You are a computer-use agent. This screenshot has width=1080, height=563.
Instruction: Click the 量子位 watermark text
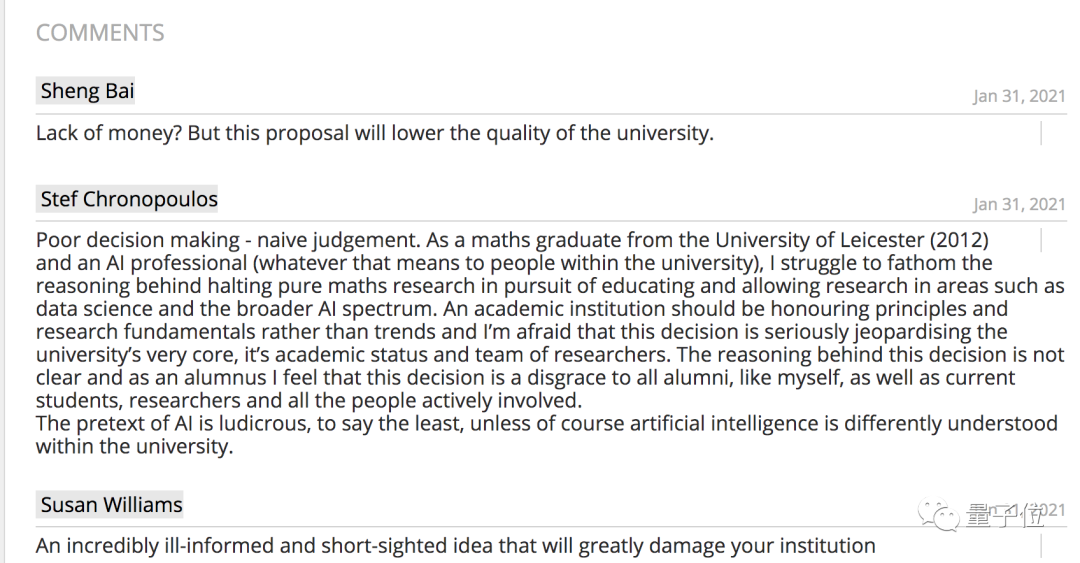click(1003, 515)
